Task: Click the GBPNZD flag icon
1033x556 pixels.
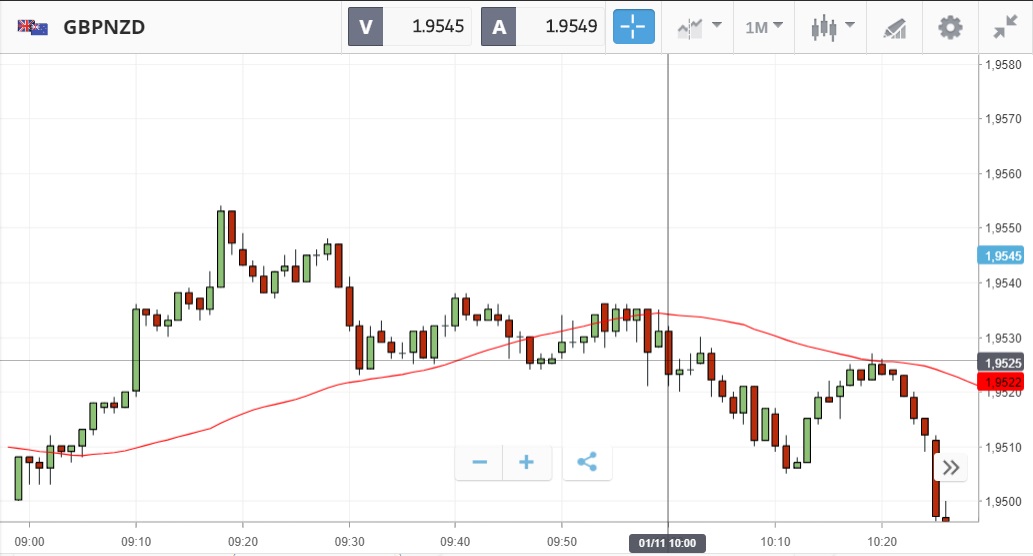Action: pyautogui.click(x=32, y=27)
